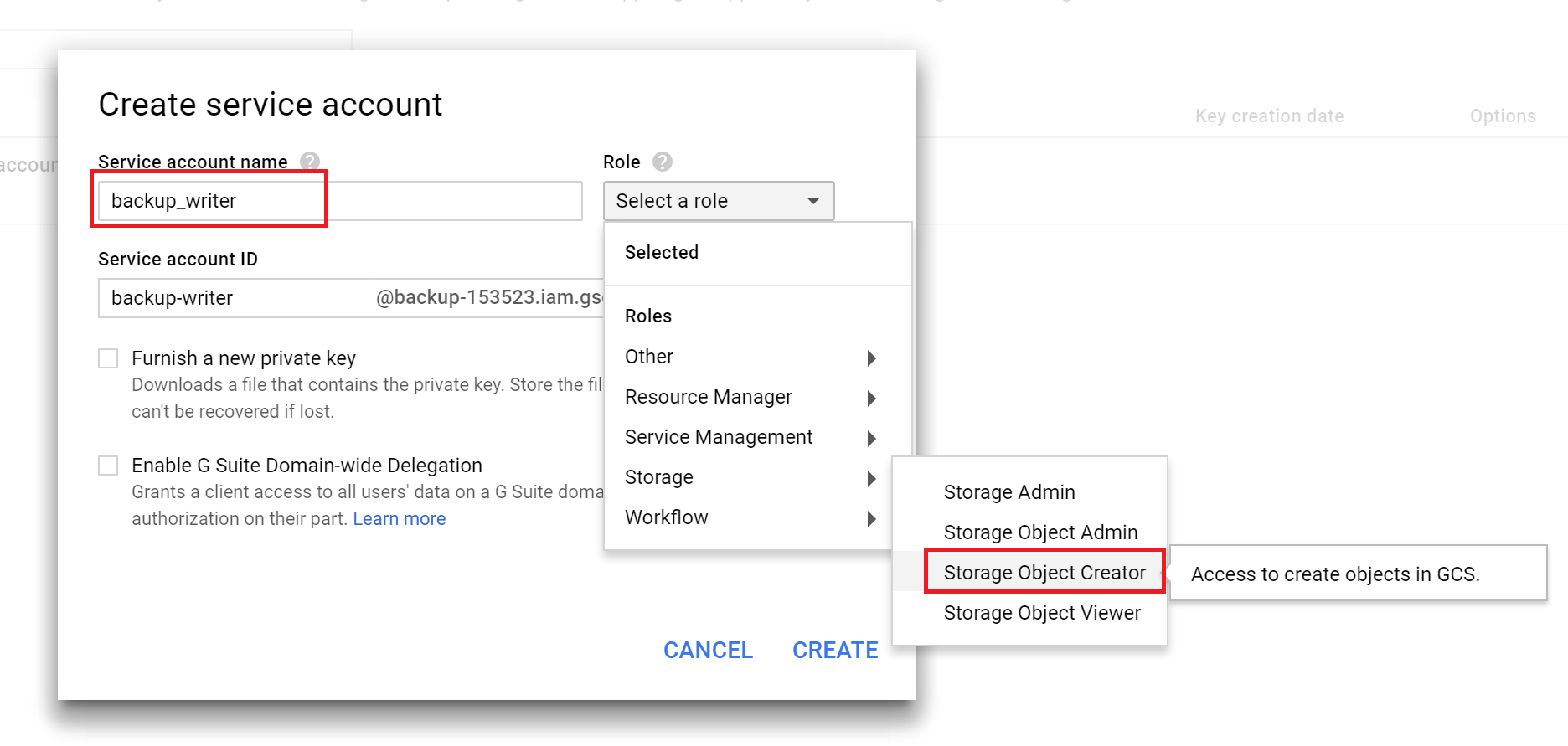Open the Learn more link
Image resolution: width=1568 pixels, height=746 pixels.
400,519
